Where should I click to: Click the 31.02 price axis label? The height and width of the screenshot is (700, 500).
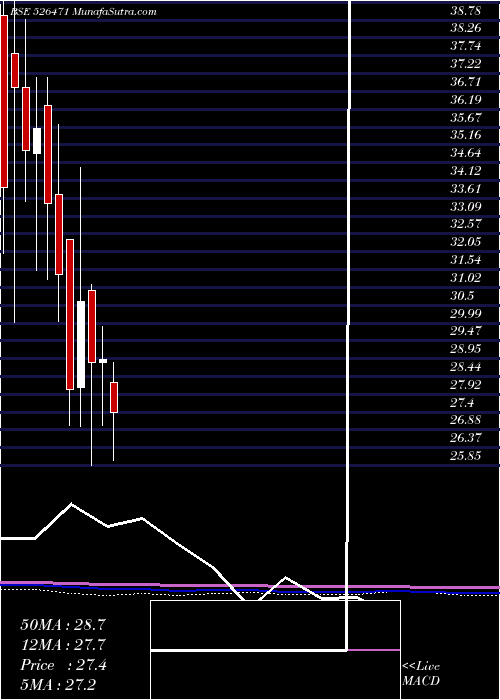[466, 278]
